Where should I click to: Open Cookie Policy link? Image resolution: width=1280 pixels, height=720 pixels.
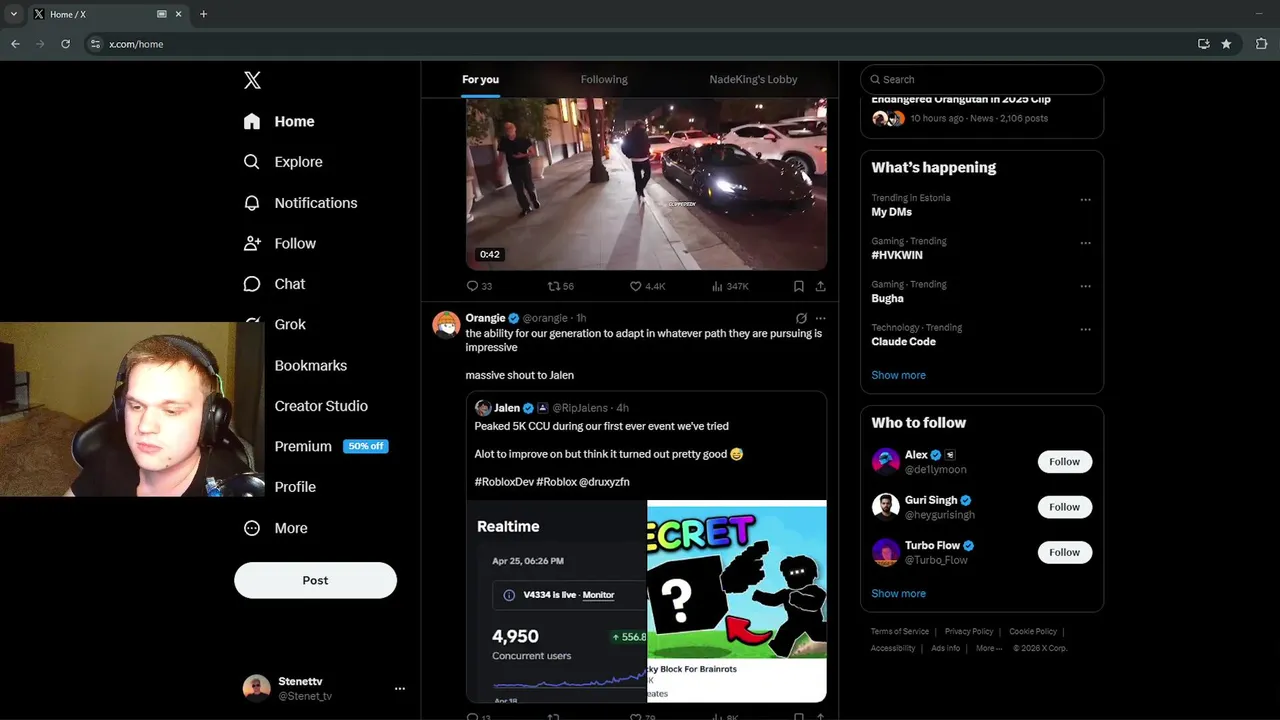point(1033,632)
